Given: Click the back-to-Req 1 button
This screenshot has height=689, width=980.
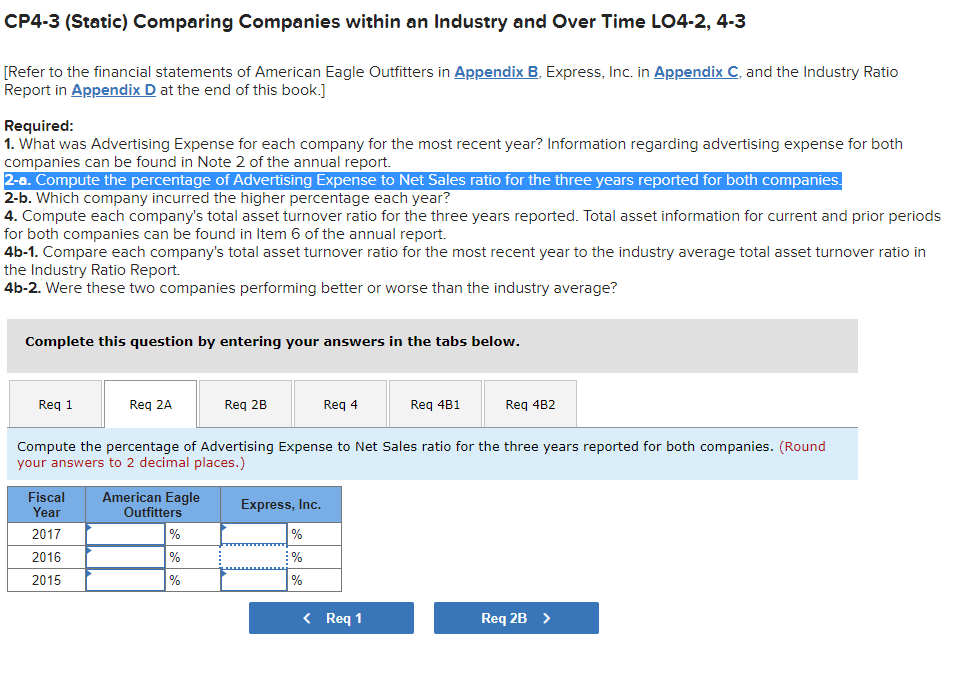Looking at the screenshot, I should [x=331, y=617].
